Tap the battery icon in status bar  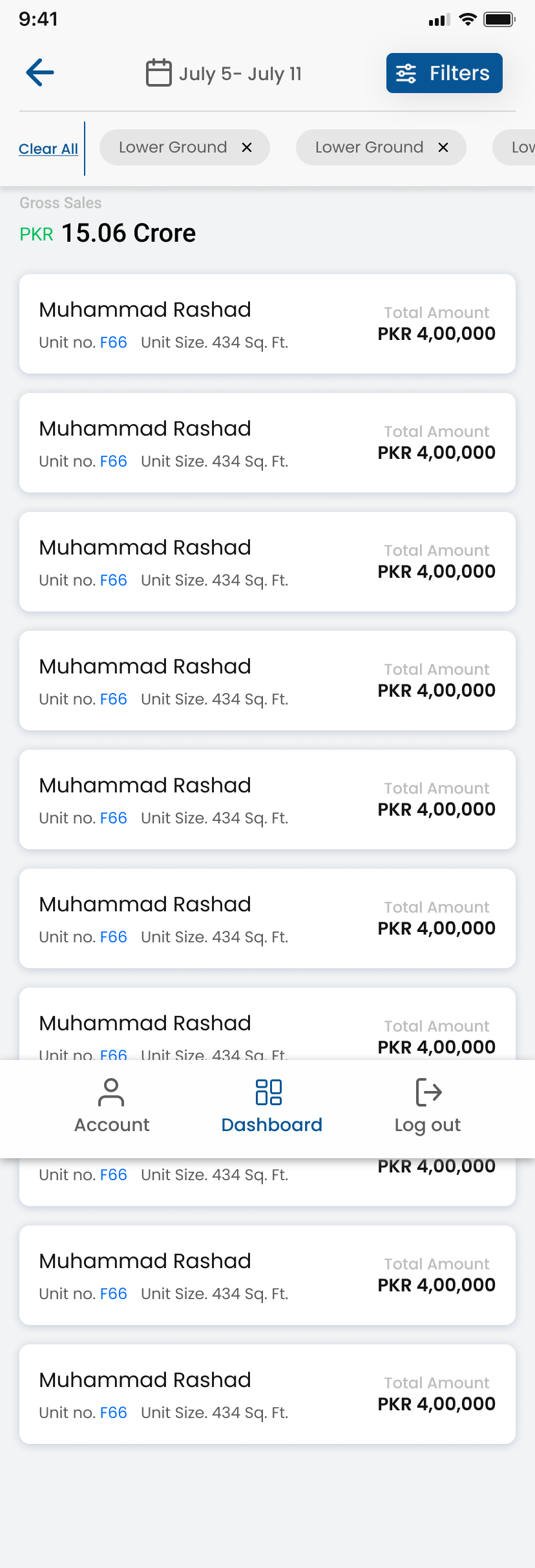pos(499,19)
